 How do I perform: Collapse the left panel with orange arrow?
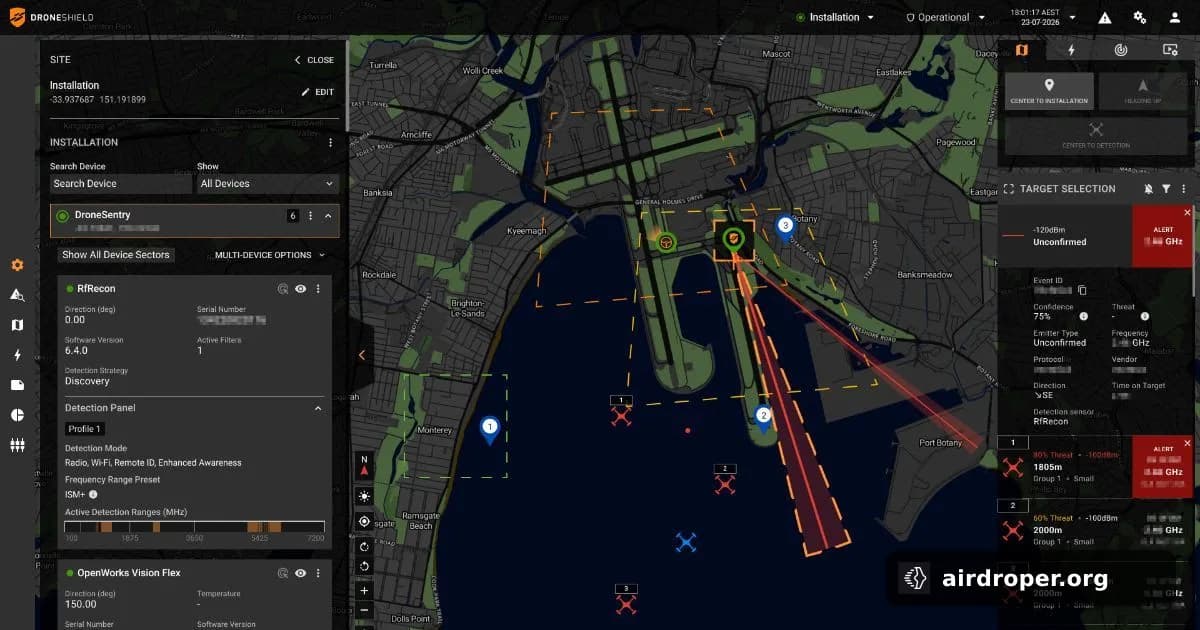361,355
